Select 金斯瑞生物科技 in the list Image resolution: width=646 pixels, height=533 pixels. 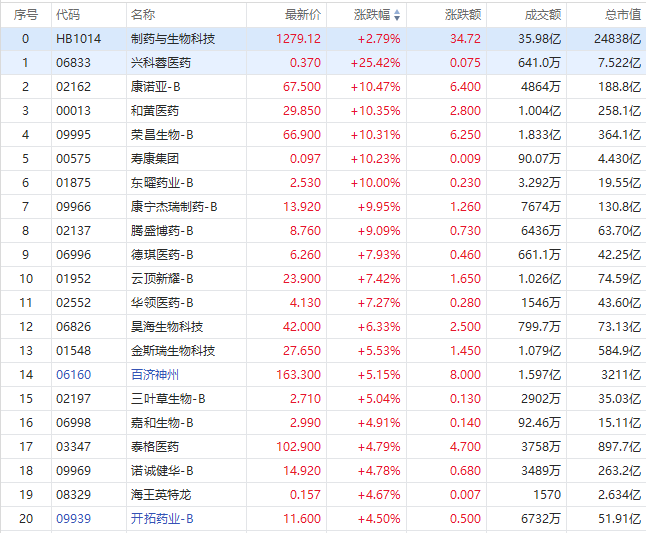click(x=173, y=351)
